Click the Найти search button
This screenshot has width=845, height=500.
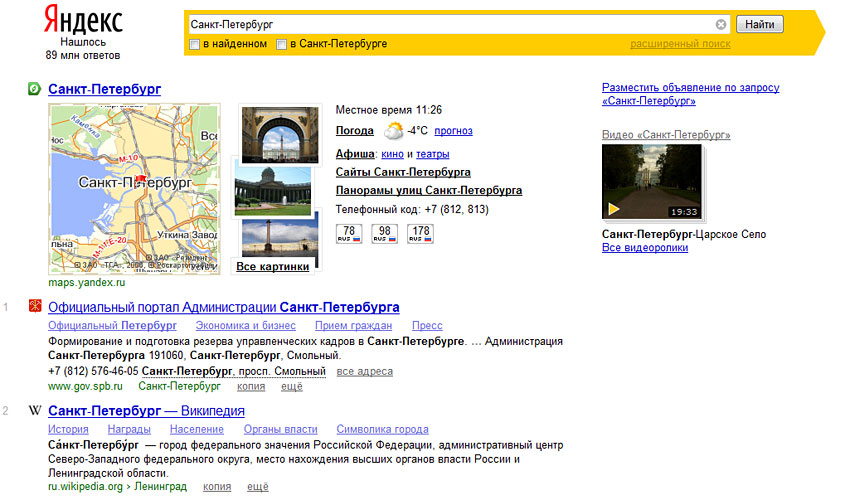[760, 24]
